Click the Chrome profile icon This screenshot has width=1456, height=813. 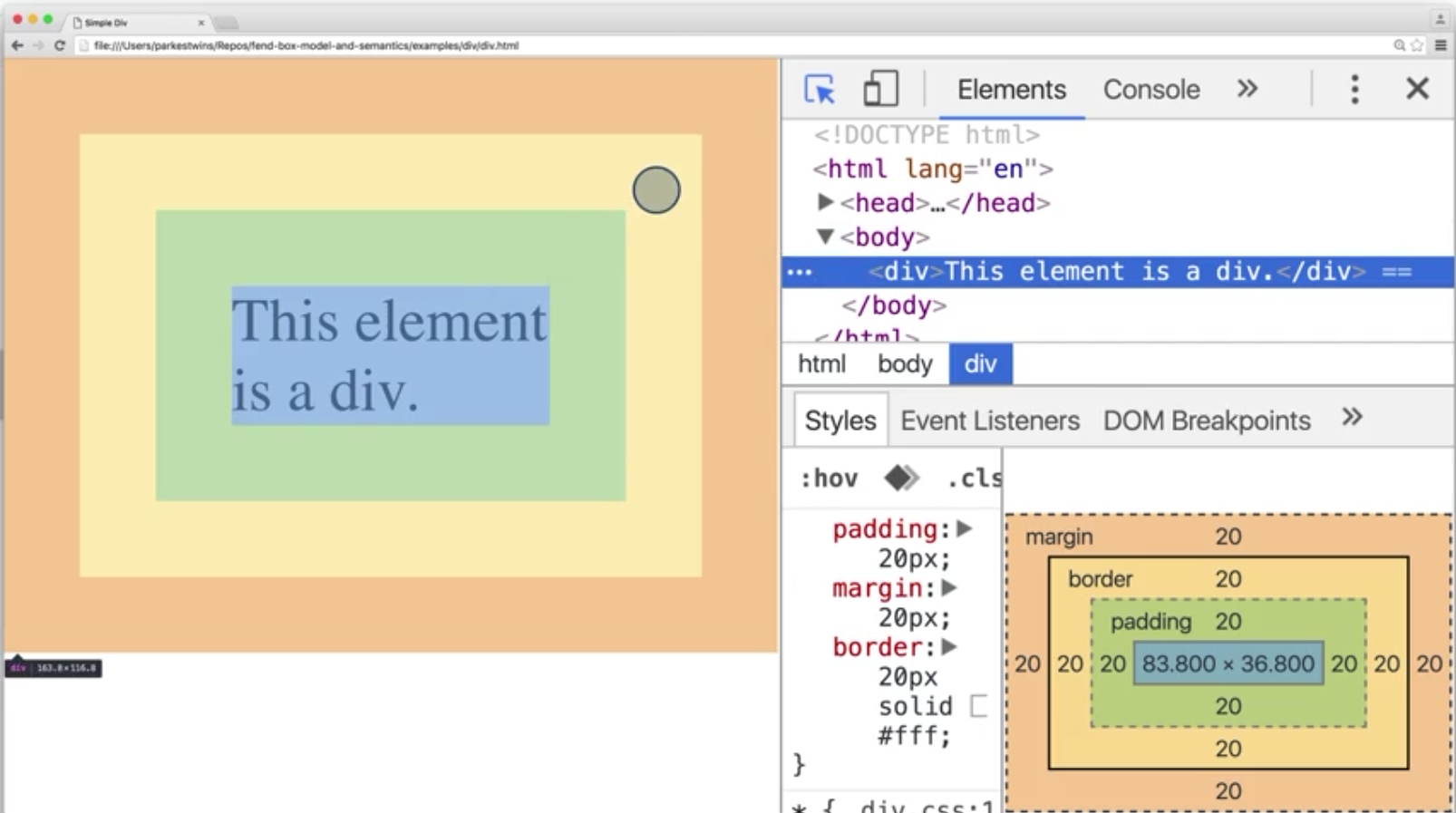[1440, 19]
